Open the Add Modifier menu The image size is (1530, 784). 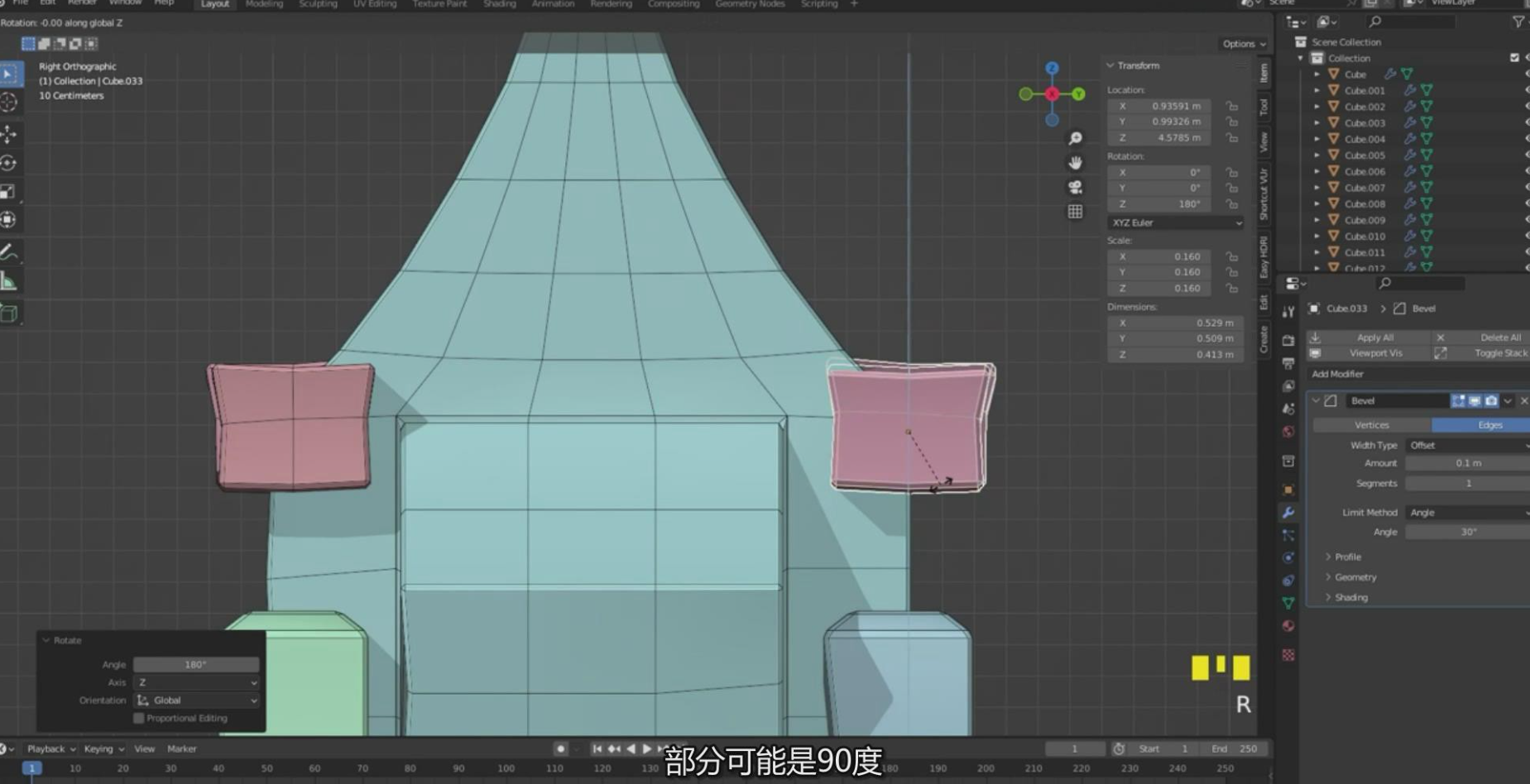[1336, 374]
